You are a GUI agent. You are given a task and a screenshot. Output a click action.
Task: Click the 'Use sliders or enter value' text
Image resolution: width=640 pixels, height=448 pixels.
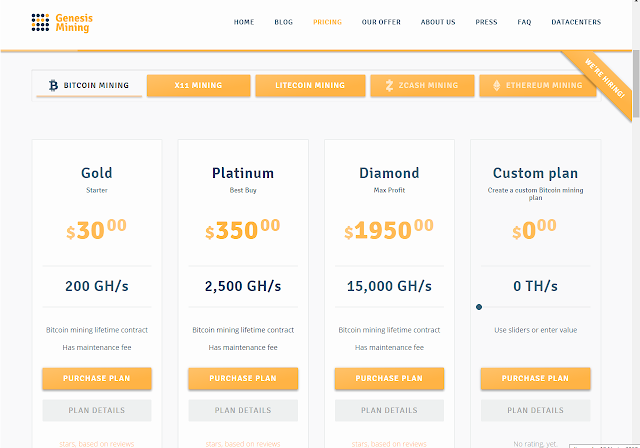point(536,330)
